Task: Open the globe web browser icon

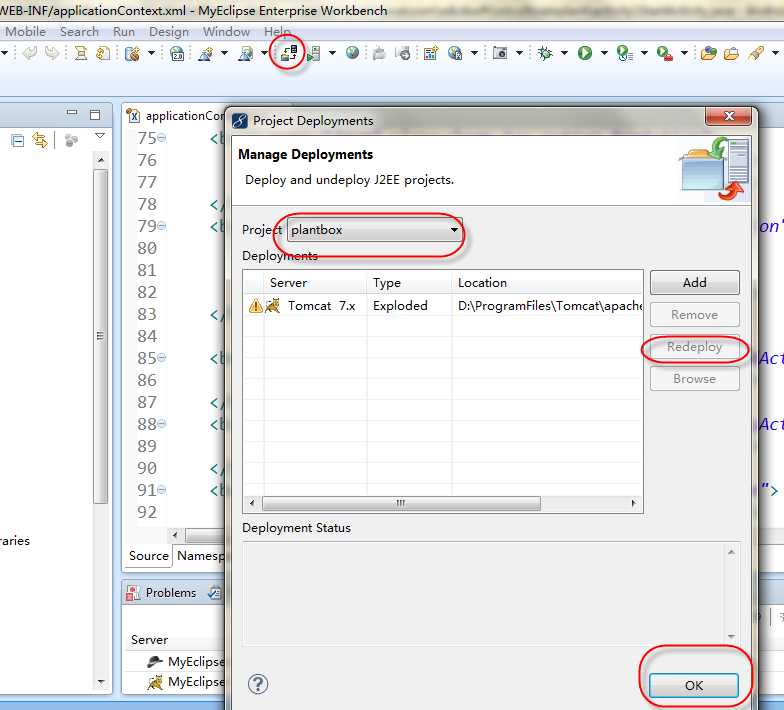Action: point(352,52)
